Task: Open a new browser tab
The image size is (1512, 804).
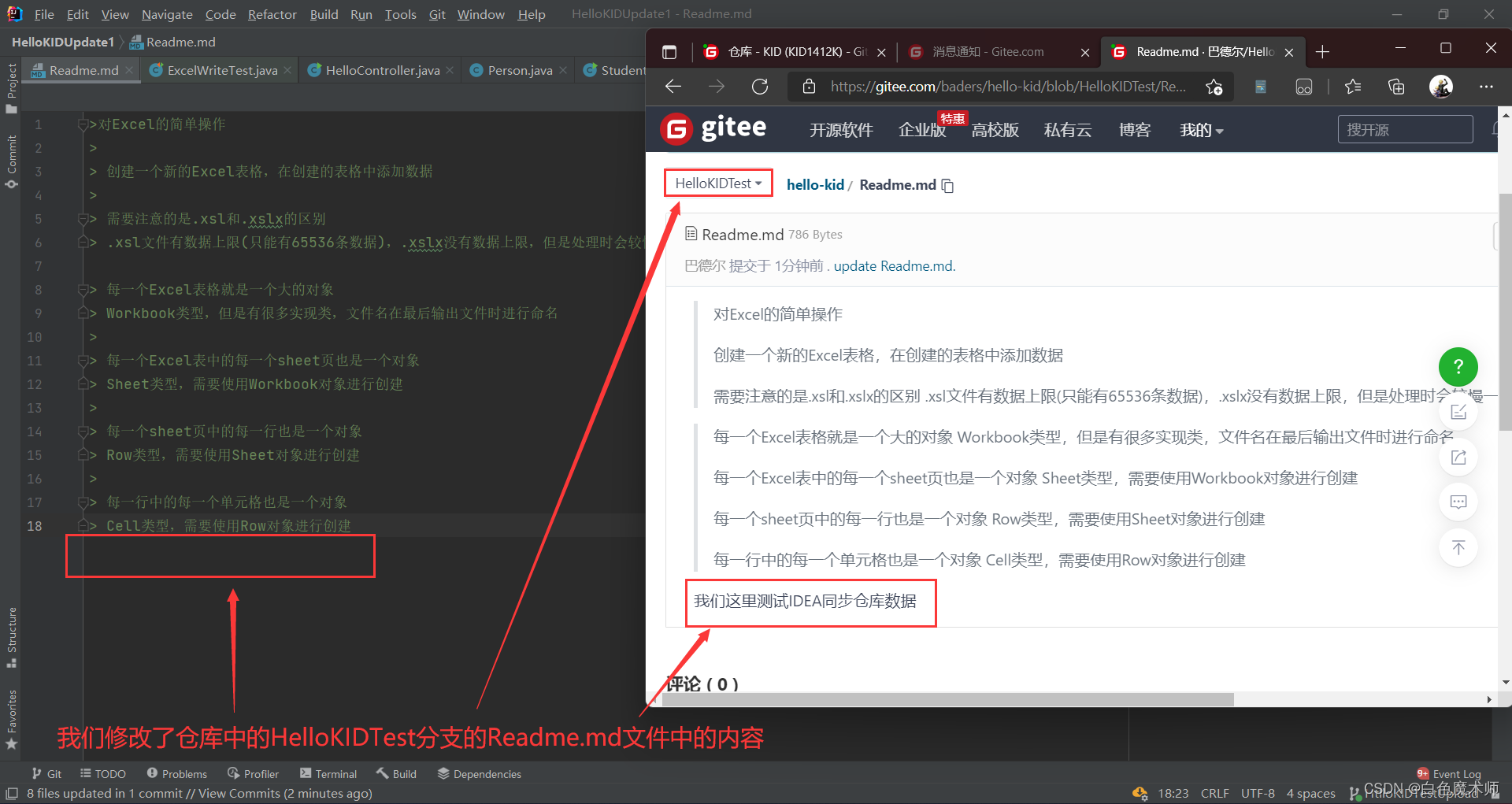Action: 1323,52
